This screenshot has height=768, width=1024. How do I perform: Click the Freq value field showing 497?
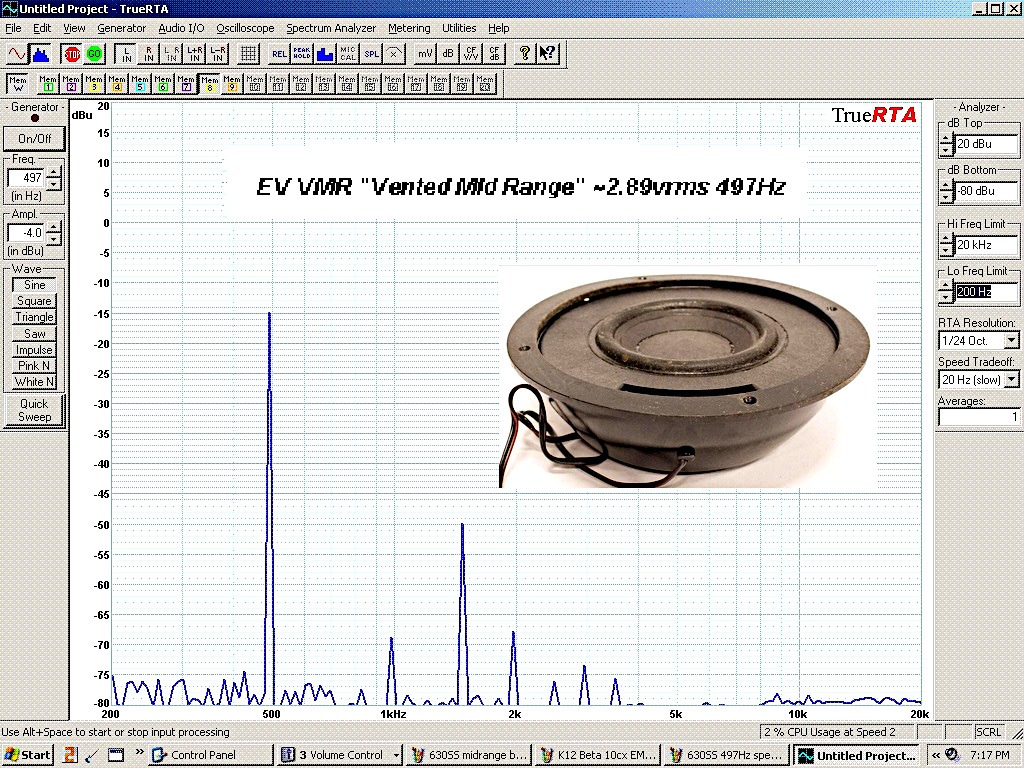(26, 178)
